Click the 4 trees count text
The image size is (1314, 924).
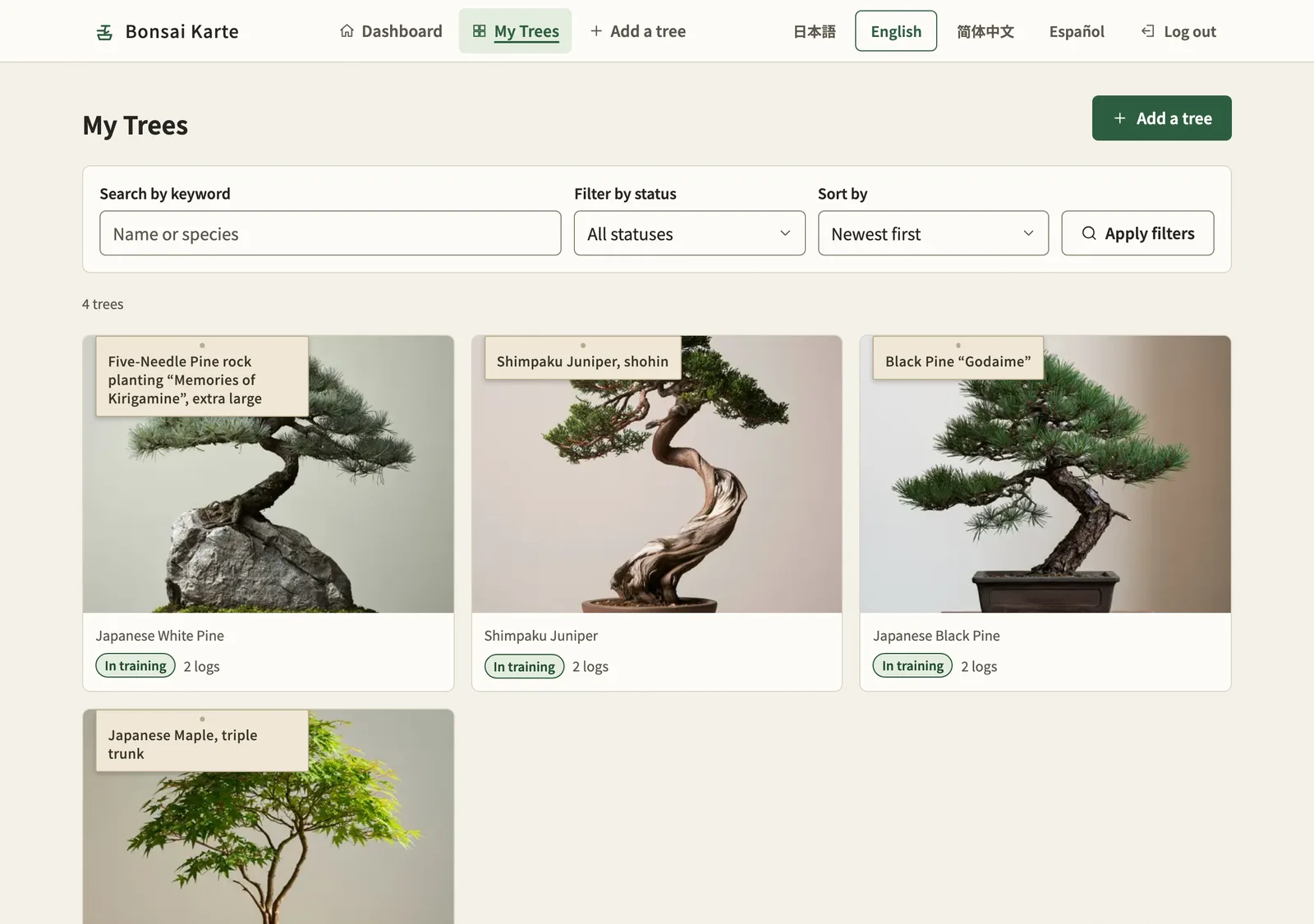click(103, 304)
